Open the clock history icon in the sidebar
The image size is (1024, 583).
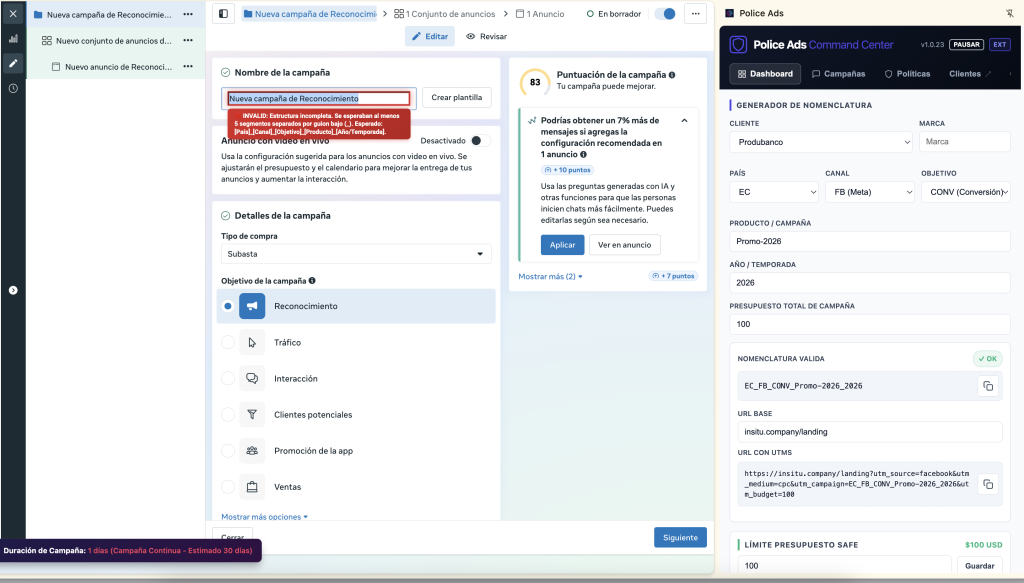click(13, 88)
